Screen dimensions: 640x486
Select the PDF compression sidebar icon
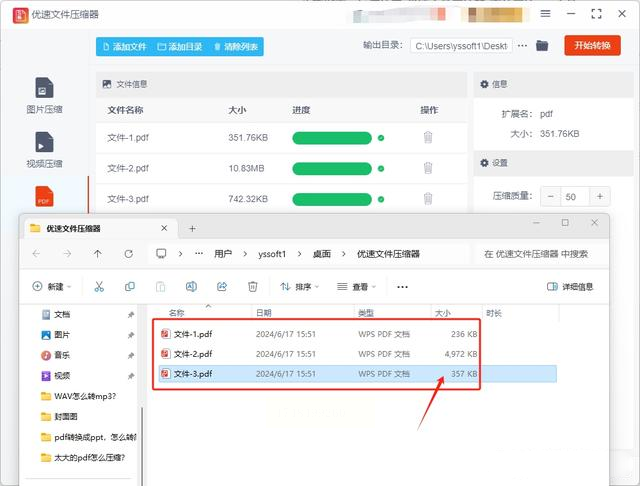click(44, 197)
